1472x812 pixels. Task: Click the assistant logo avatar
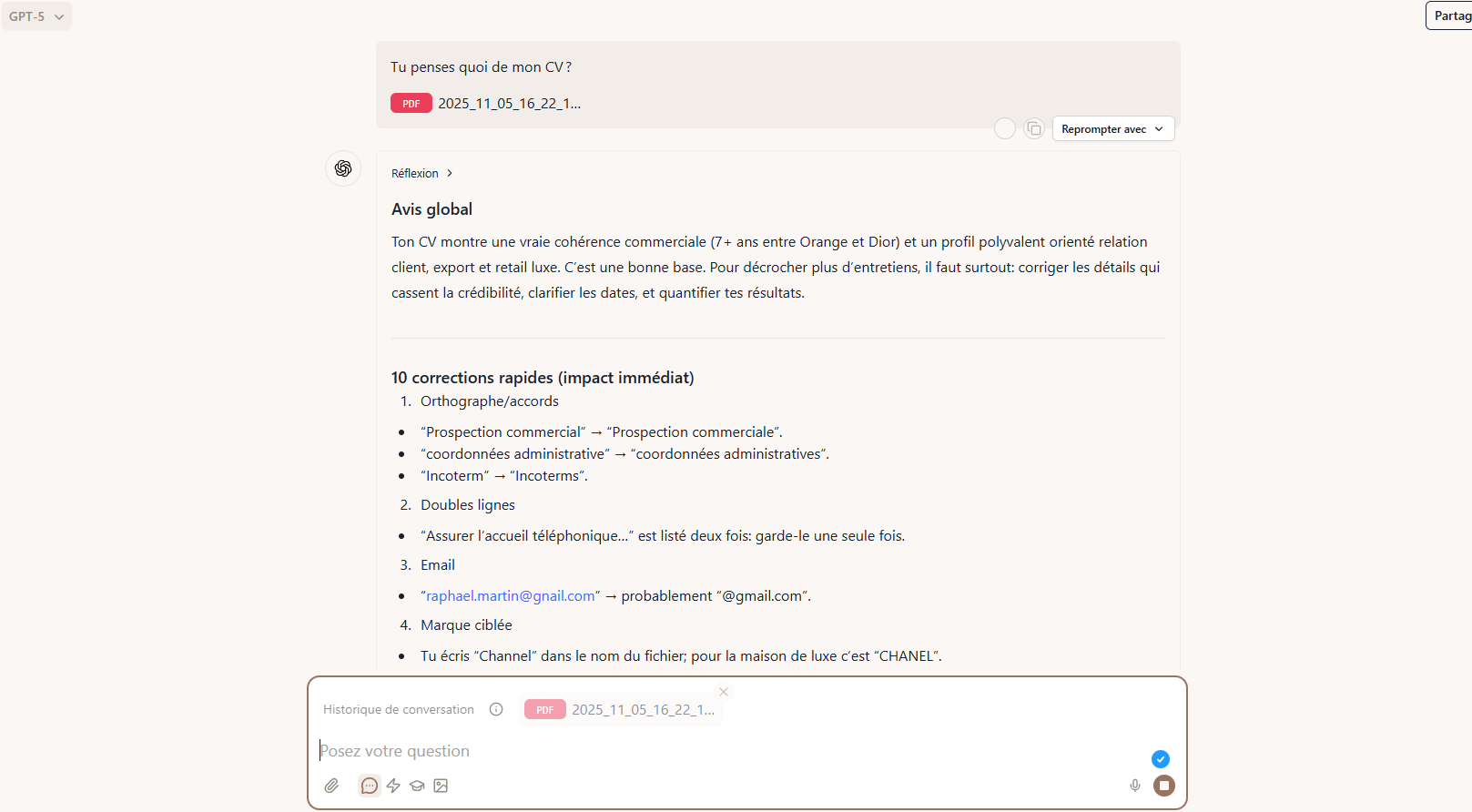point(343,168)
